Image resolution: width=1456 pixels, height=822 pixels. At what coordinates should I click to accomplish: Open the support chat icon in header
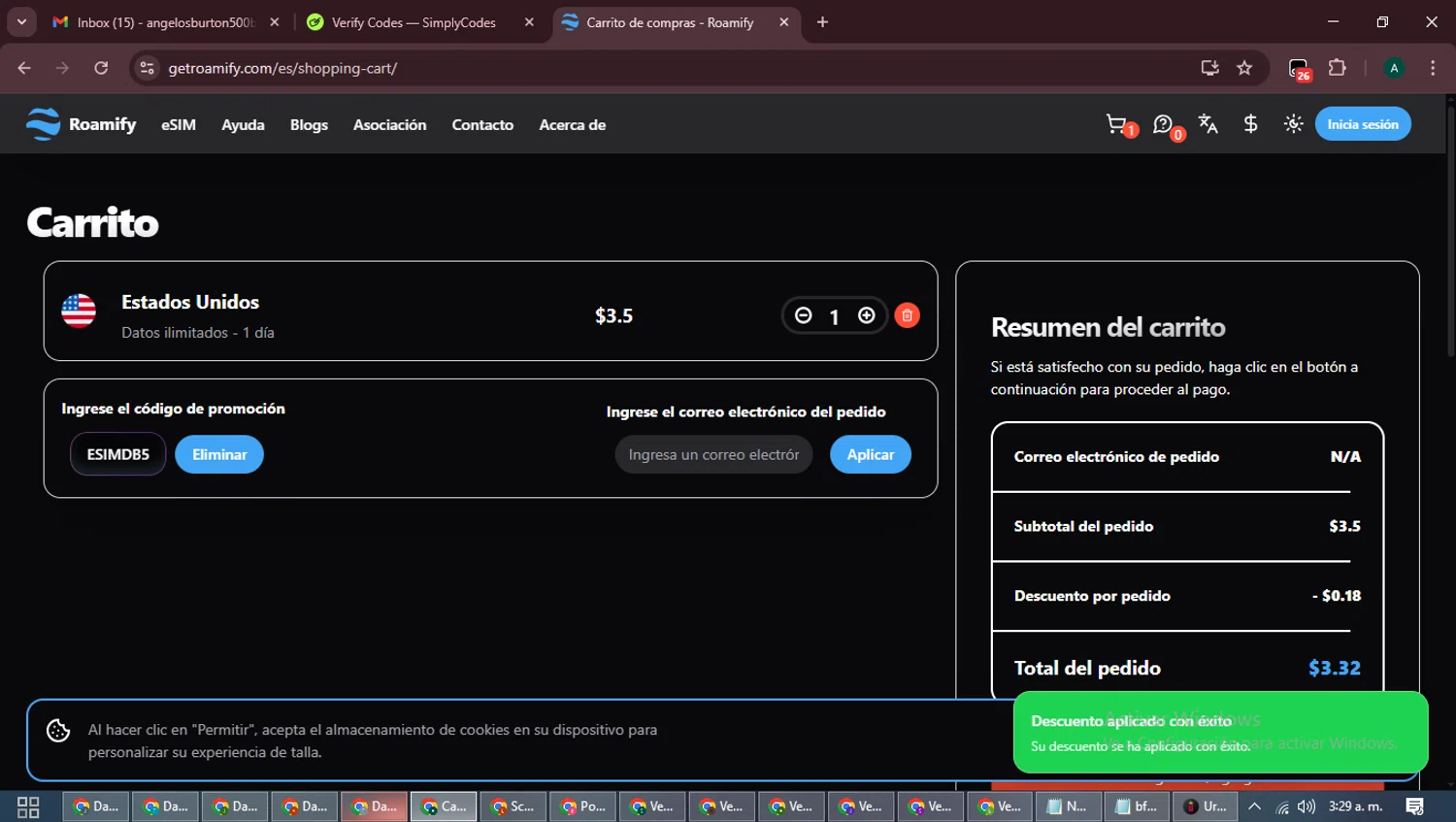(x=1163, y=124)
